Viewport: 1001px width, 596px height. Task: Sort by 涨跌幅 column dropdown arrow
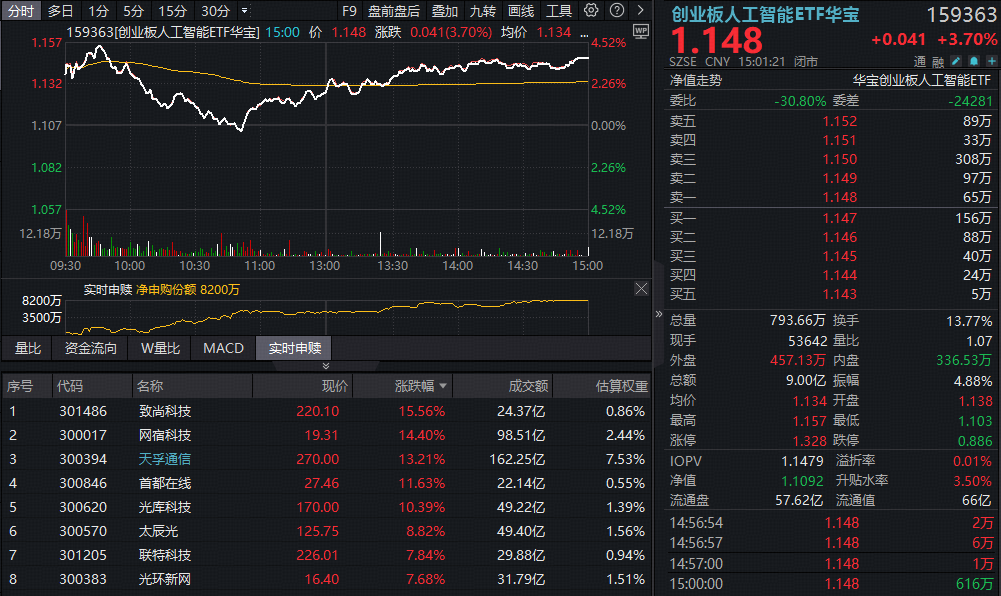pos(443,386)
